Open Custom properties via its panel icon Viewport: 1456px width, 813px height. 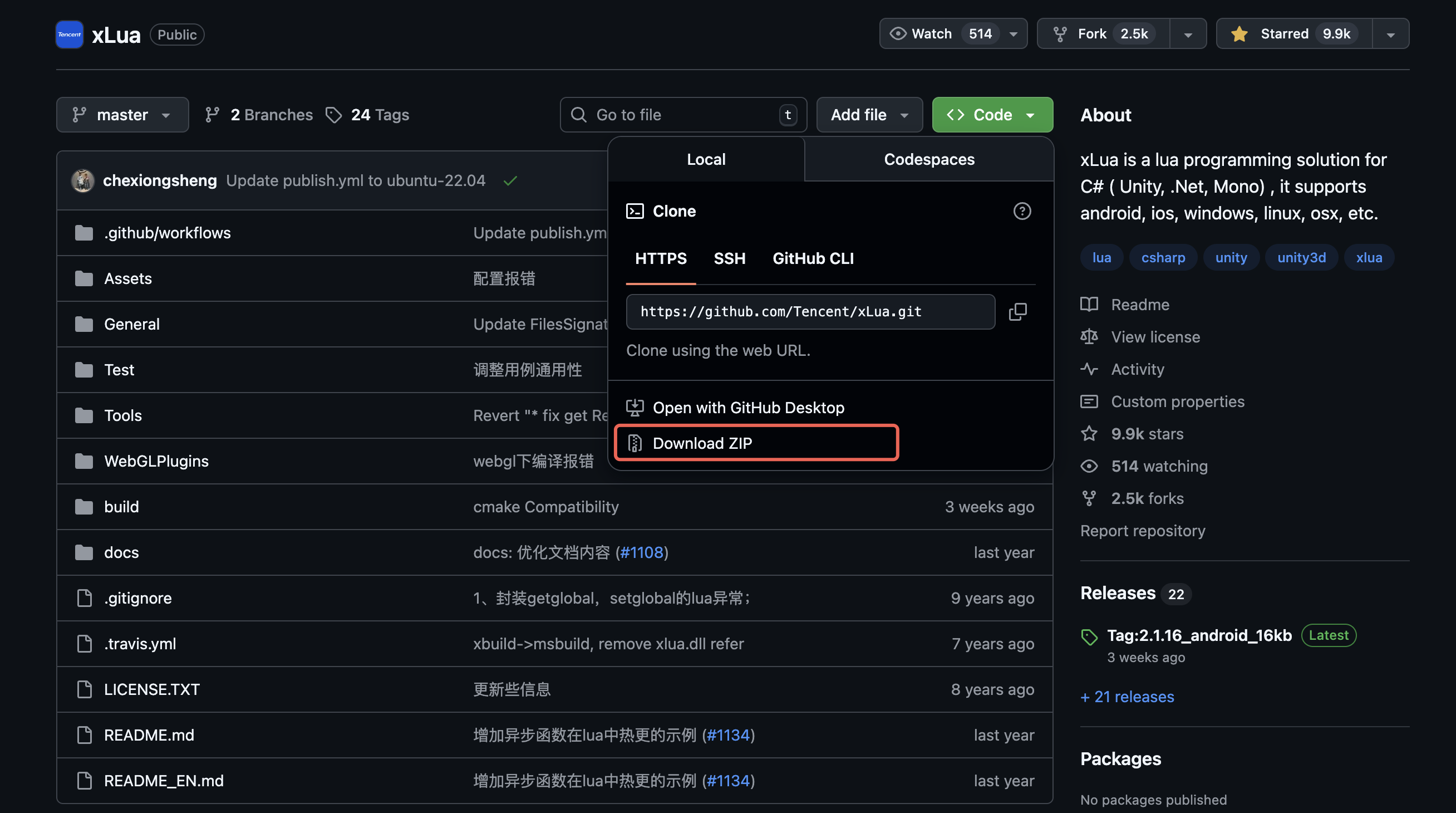[1089, 401]
